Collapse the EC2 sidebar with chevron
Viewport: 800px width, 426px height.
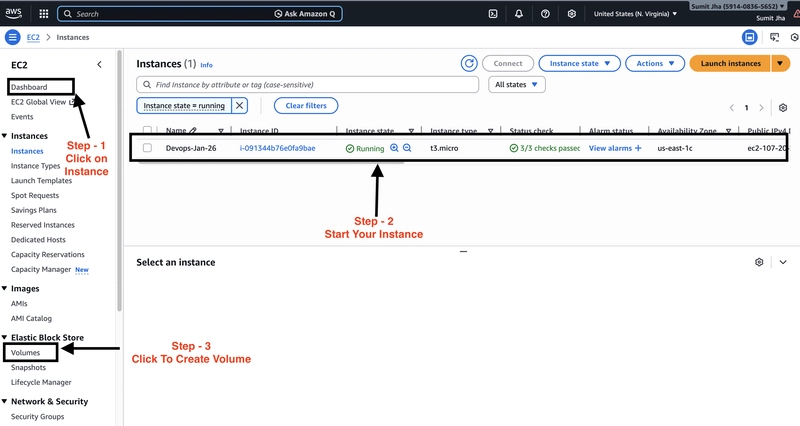click(x=99, y=64)
